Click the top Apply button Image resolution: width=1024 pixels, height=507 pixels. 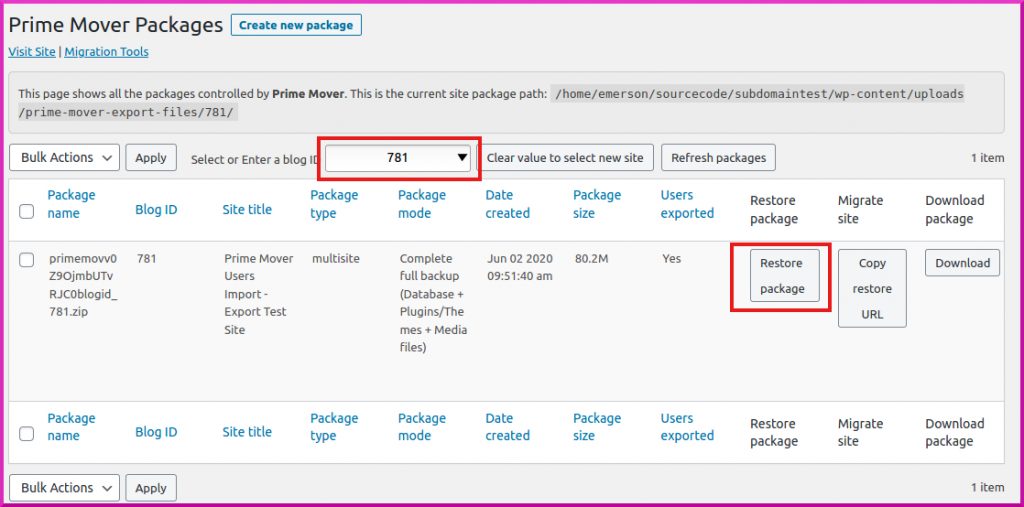tap(151, 157)
